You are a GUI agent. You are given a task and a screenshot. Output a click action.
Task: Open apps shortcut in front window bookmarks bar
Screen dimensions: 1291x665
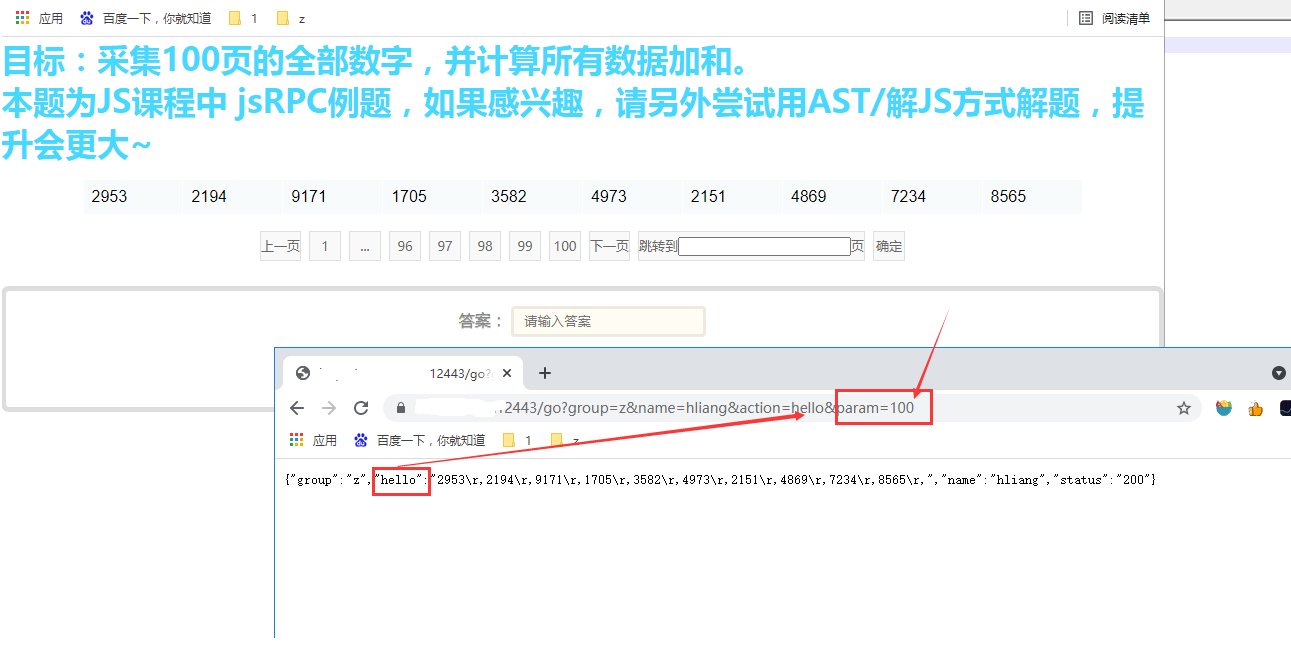pyautogui.click(x=313, y=440)
